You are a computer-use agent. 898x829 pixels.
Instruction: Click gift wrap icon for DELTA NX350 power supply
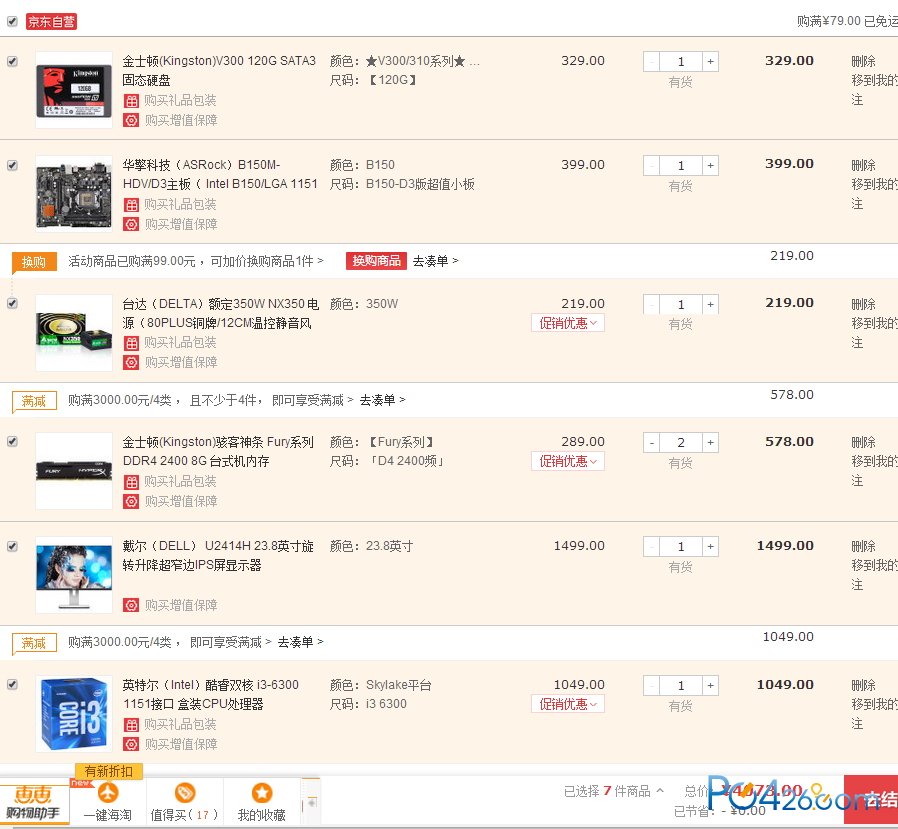coord(132,343)
